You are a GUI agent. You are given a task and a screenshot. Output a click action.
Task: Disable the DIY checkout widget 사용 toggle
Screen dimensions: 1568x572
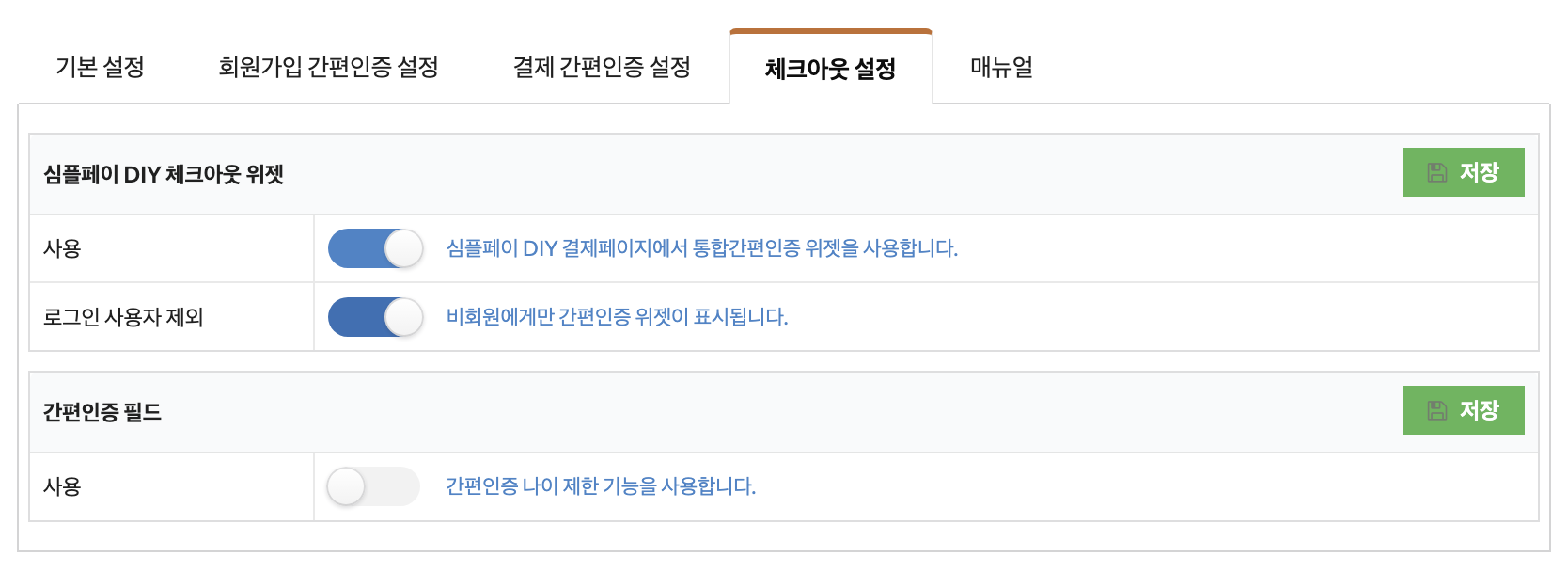coord(375,249)
